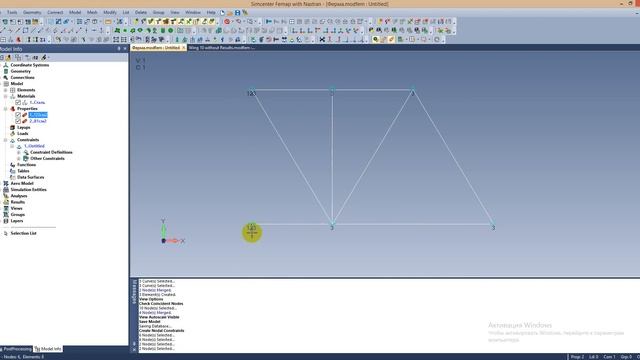Click the Con: 1 status bar field

click(x=609, y=357)
